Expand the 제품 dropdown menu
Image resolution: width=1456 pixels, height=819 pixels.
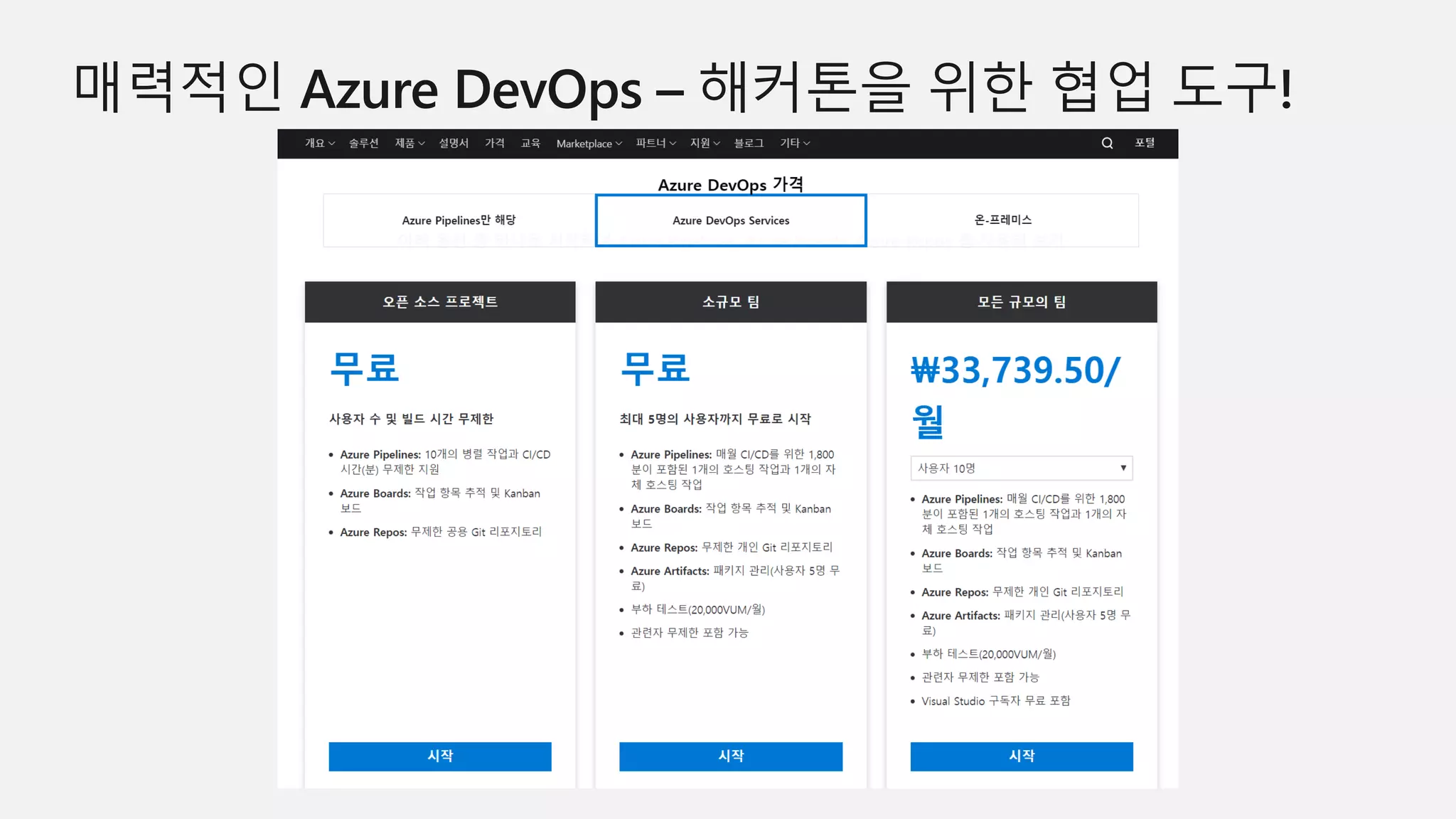pyautogui.click(x=409, y=143)
